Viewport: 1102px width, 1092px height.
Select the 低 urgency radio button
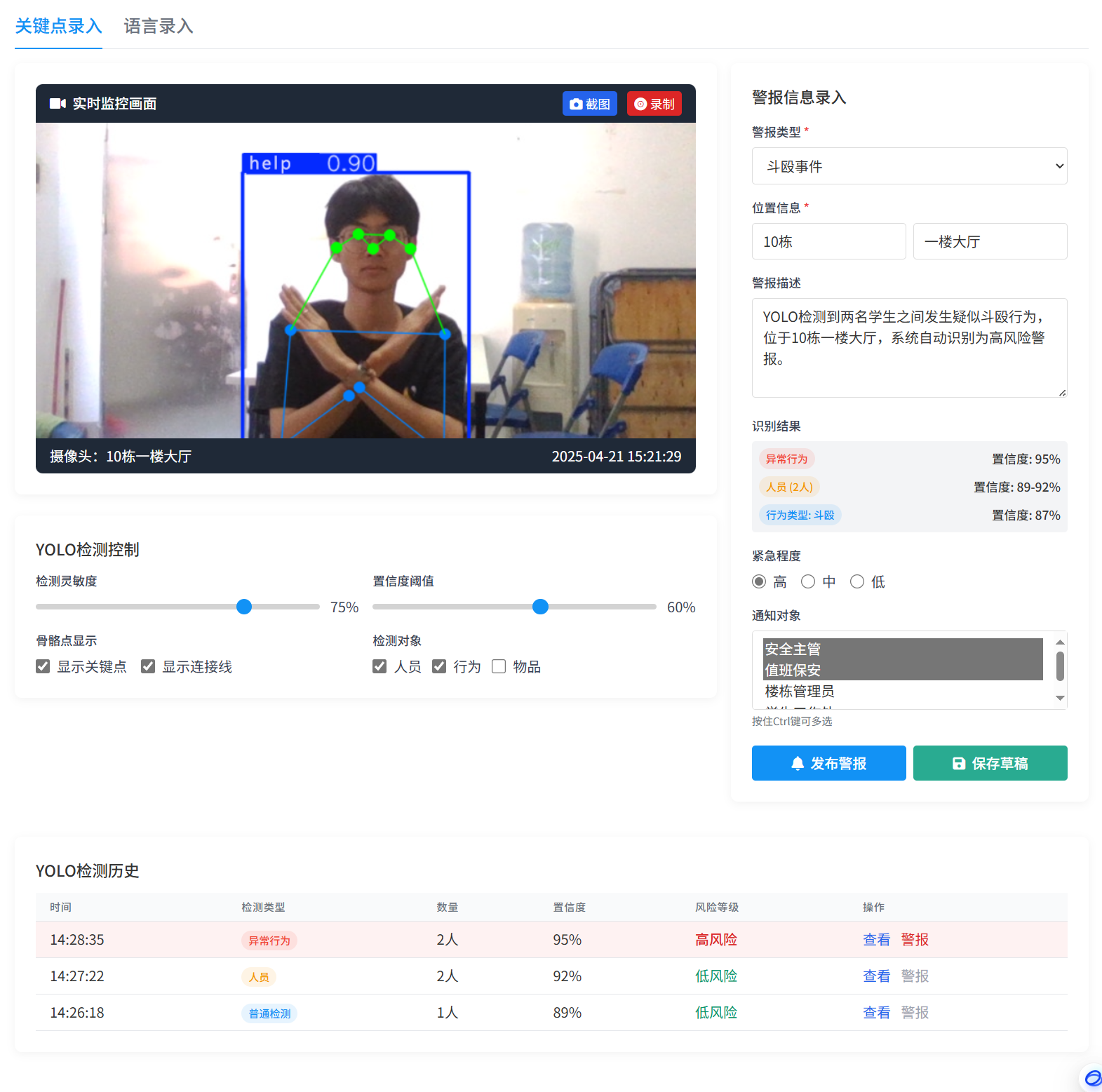tap(857, 581)
